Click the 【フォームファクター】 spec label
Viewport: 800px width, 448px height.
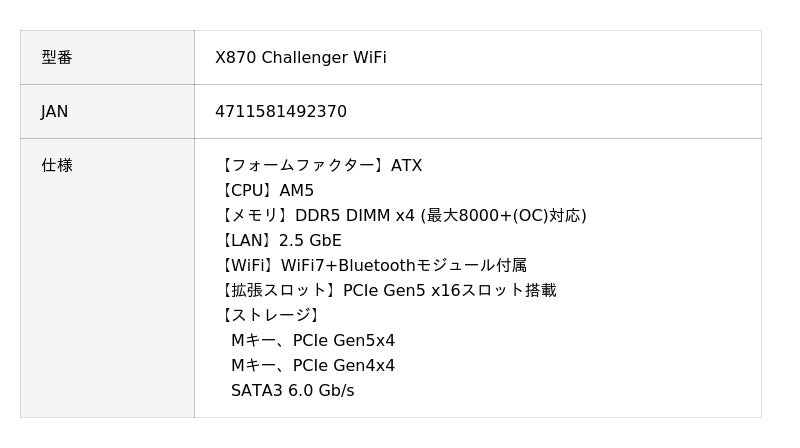(303, 166)
